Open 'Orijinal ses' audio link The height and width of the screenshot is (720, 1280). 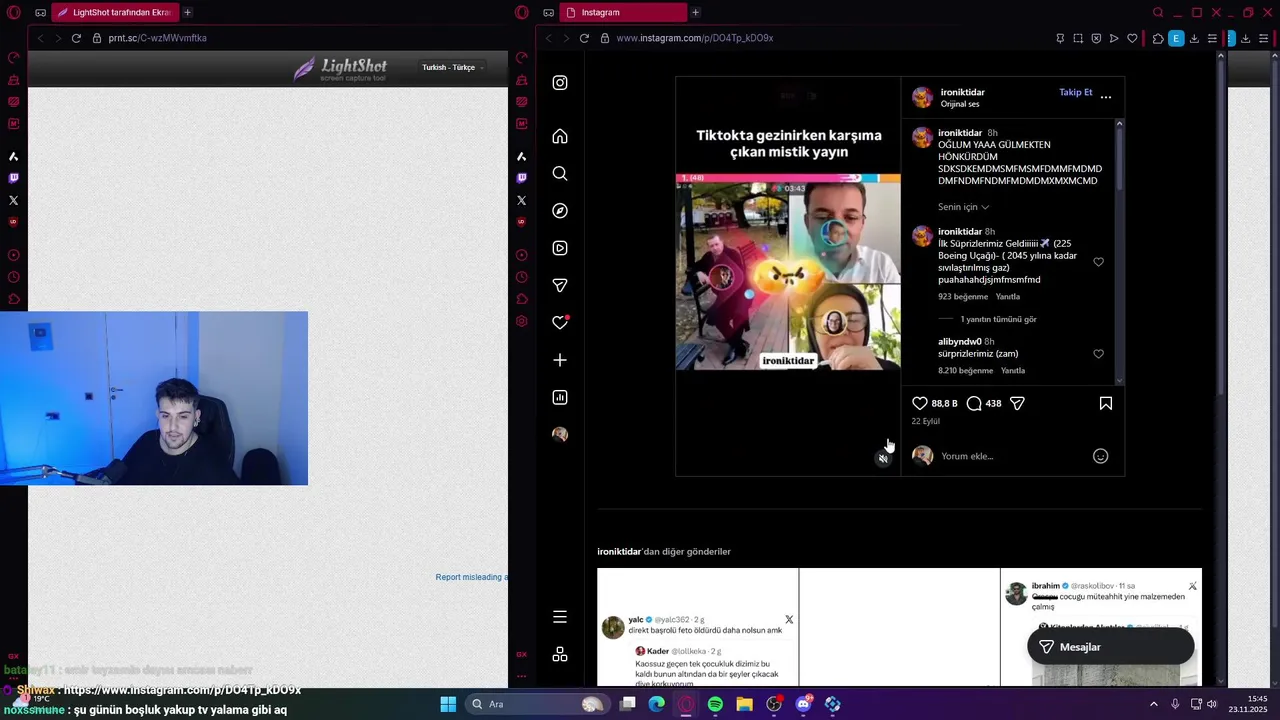960,104
